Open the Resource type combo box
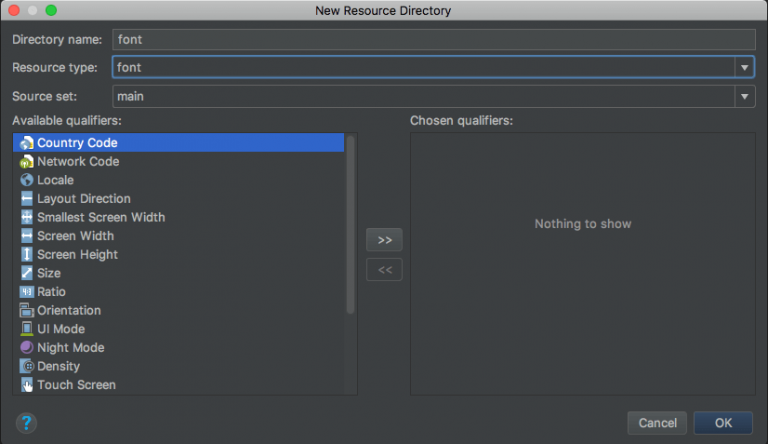 click(433, 67)
